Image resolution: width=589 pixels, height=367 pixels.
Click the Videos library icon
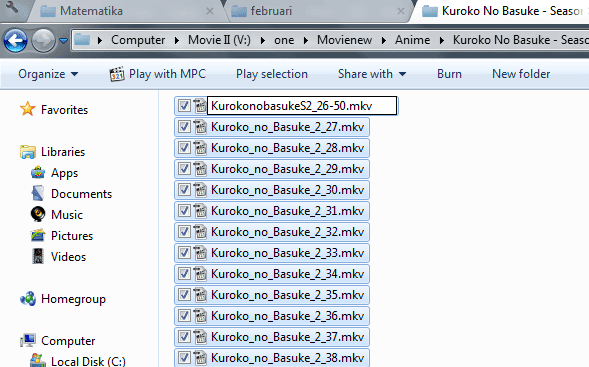pos(38,256)
